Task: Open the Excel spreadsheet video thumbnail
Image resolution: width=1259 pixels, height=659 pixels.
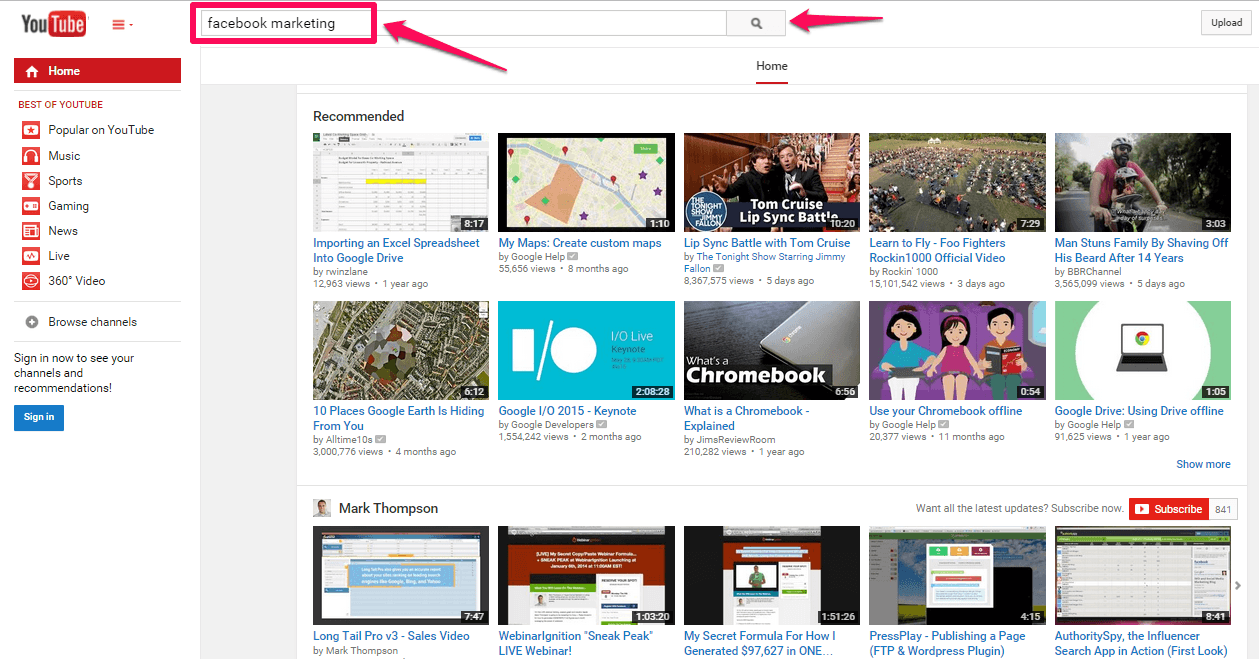Action: (401, 183)
